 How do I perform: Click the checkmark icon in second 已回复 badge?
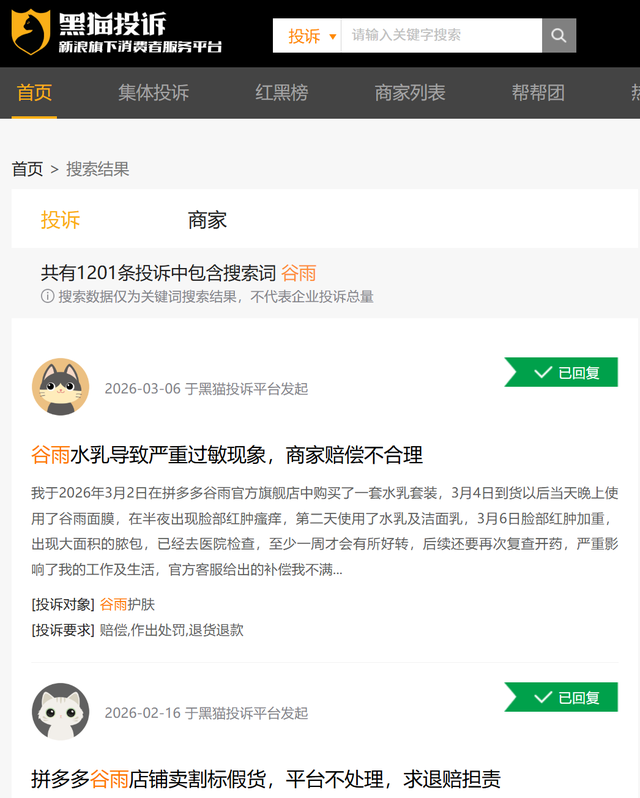click(x=543, y=697)
